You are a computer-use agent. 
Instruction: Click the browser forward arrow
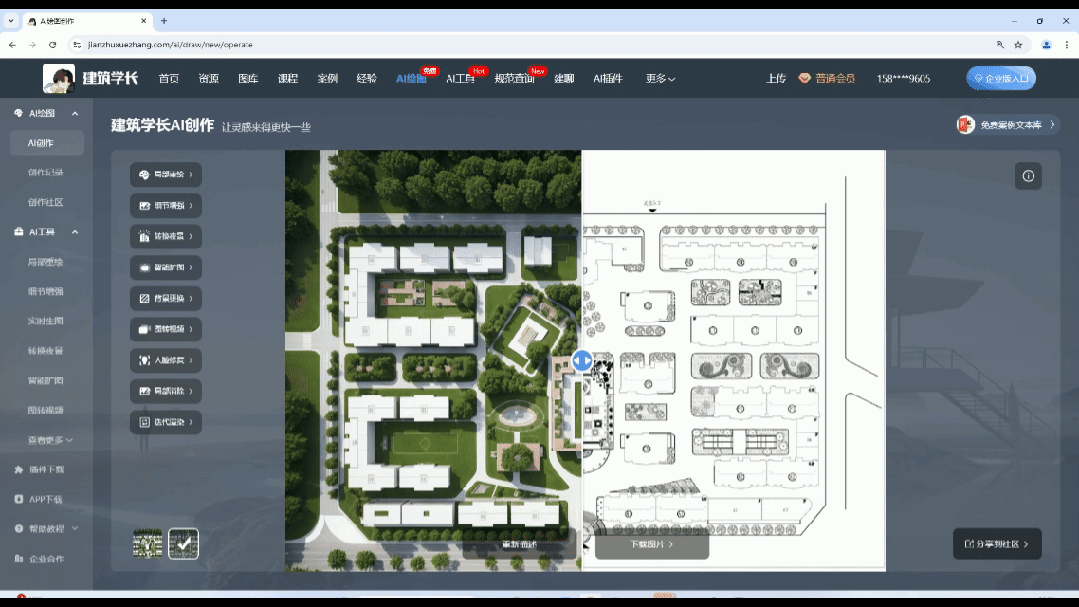tap(32, 45)
